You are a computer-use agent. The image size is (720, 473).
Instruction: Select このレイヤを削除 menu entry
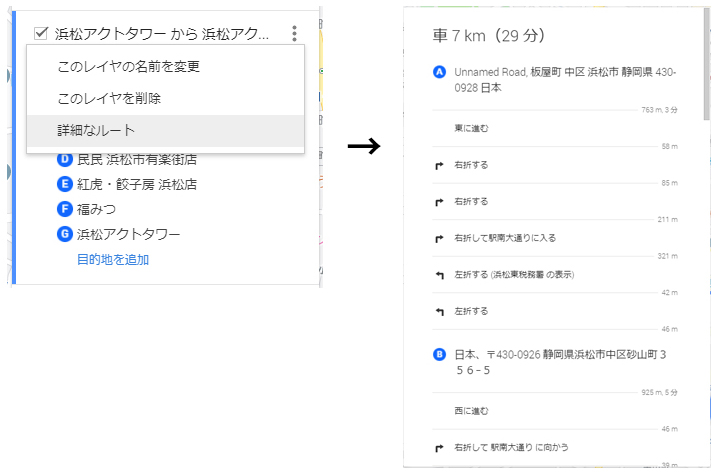[165, 98]
